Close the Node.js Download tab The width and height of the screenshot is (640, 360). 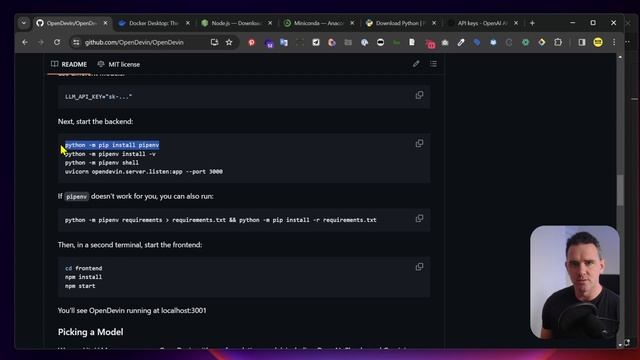[x=270, y=23]
